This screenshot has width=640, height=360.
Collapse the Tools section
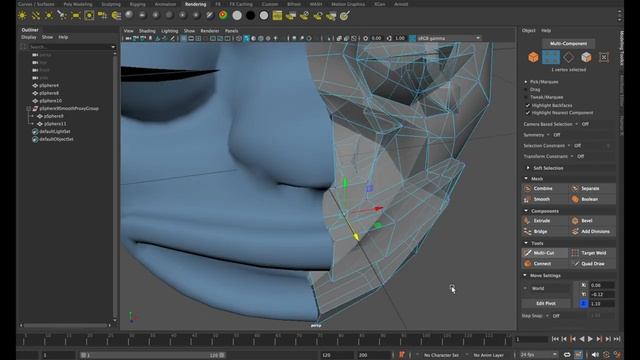[x=526, y=243]
